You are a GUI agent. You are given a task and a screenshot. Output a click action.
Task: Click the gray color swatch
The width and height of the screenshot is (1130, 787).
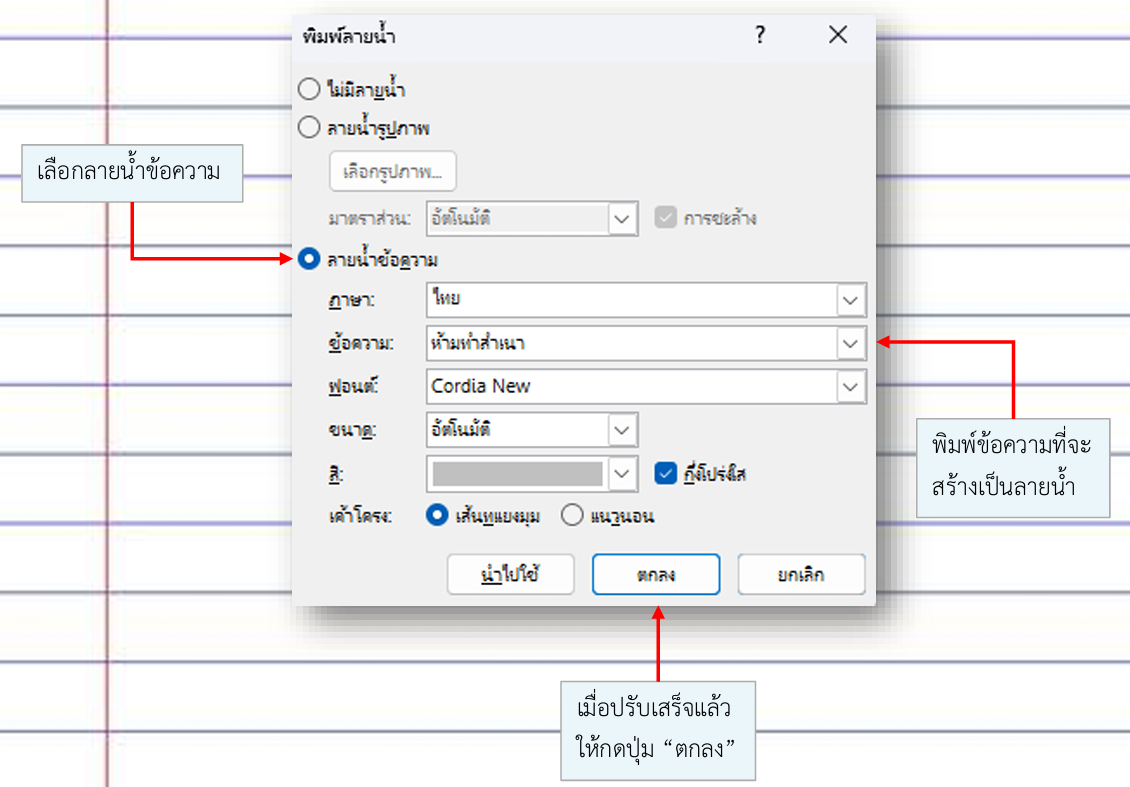coord(517,473)
